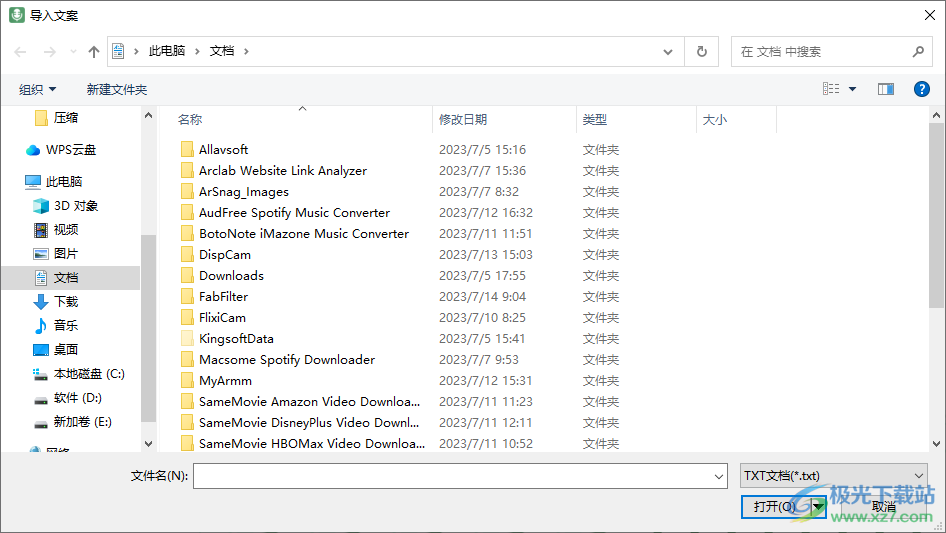Viewport: 946px width, 533px height.
Task: Toggle the preview pane
Action: coord(886,89)
